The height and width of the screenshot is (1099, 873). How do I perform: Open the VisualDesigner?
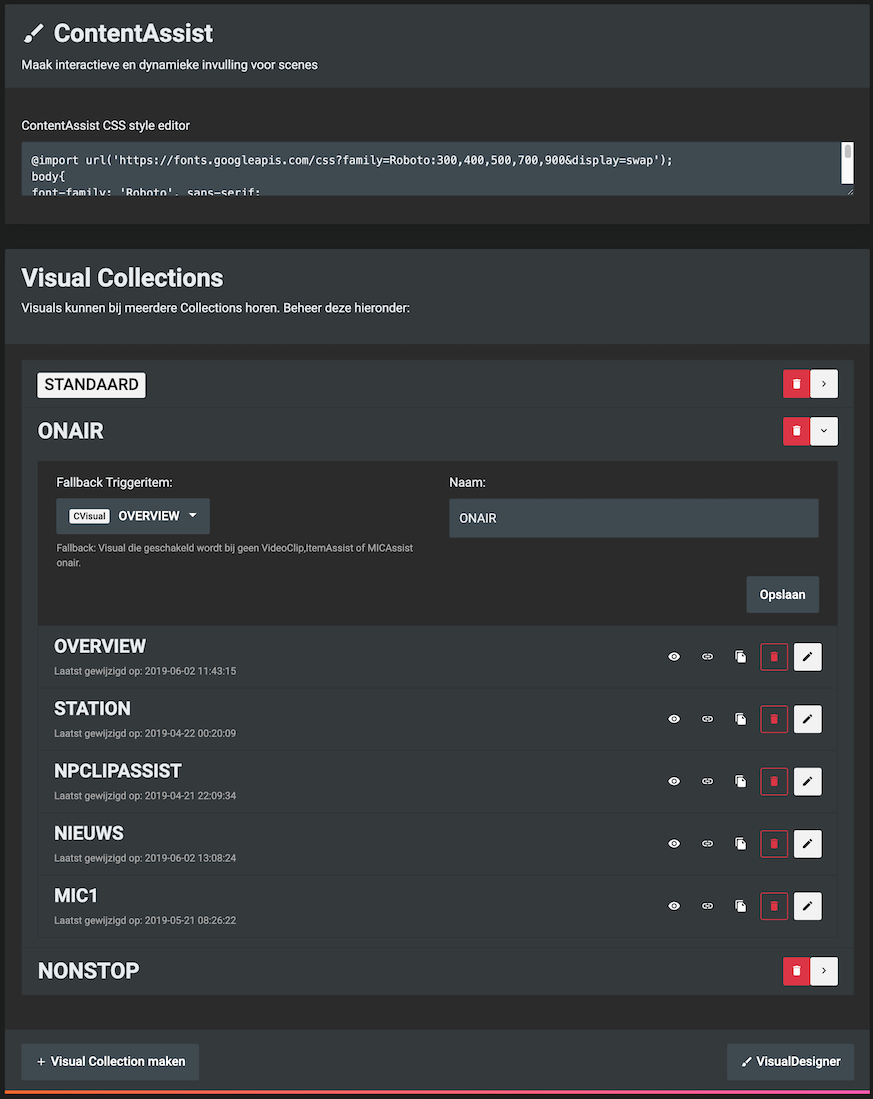pos(790,1062)
